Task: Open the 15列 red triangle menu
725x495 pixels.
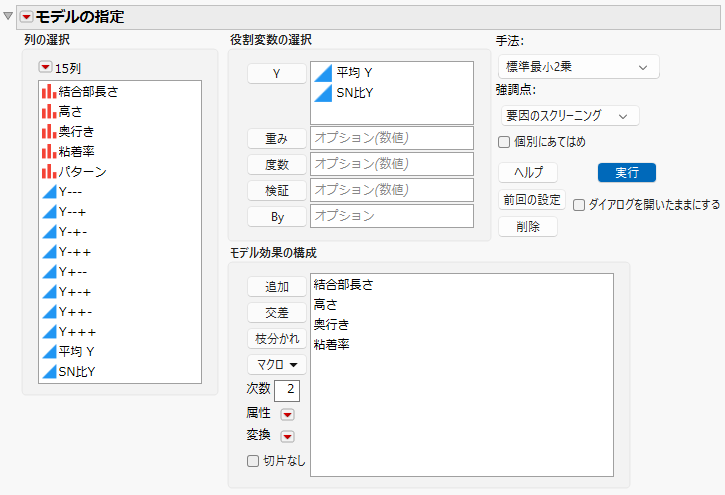Action: tap(45, 67)
